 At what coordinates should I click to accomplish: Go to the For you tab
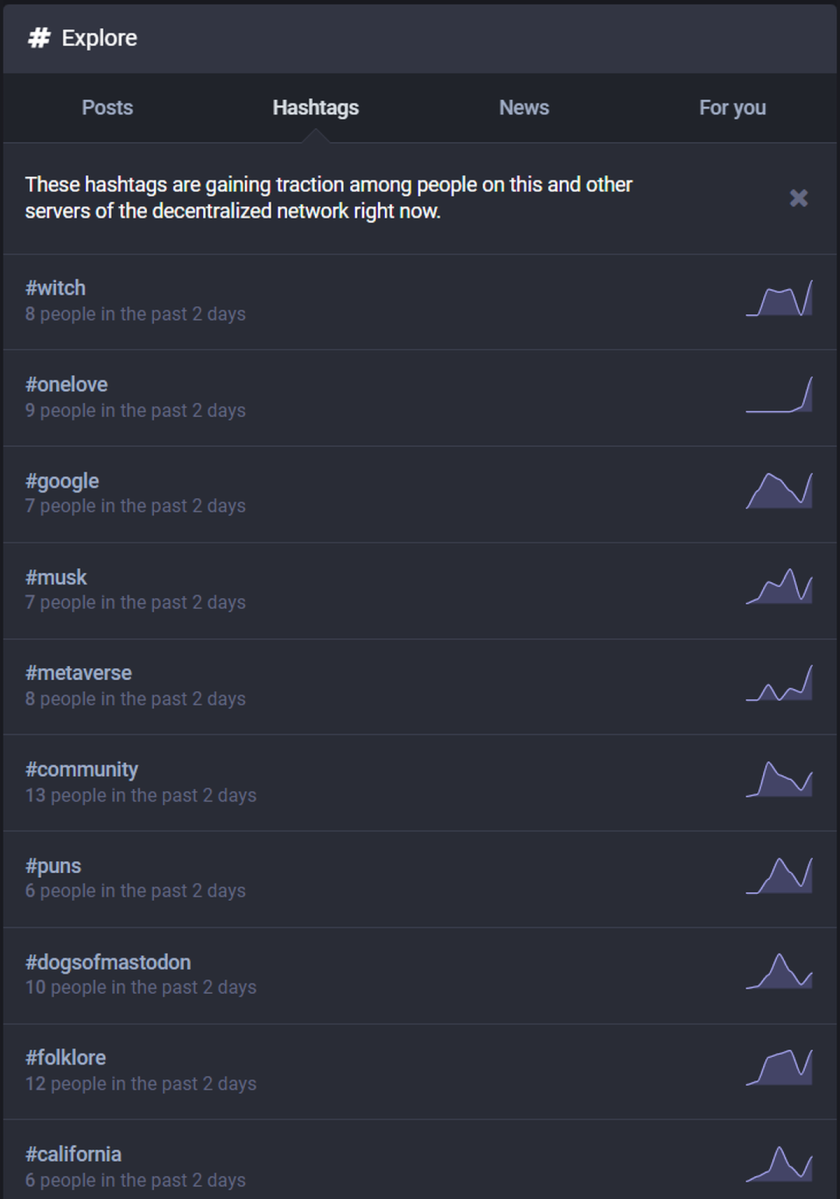[732, 108]
